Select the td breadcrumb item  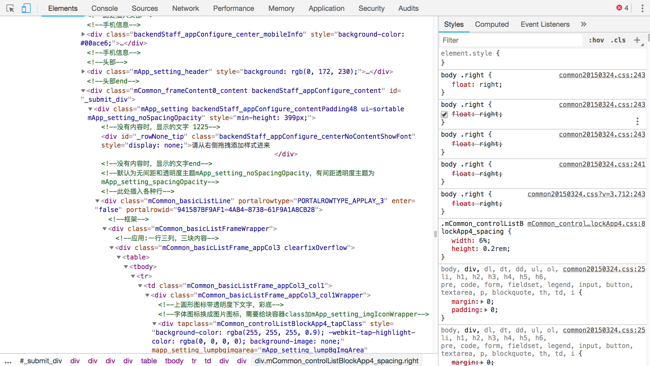(208, 361)
